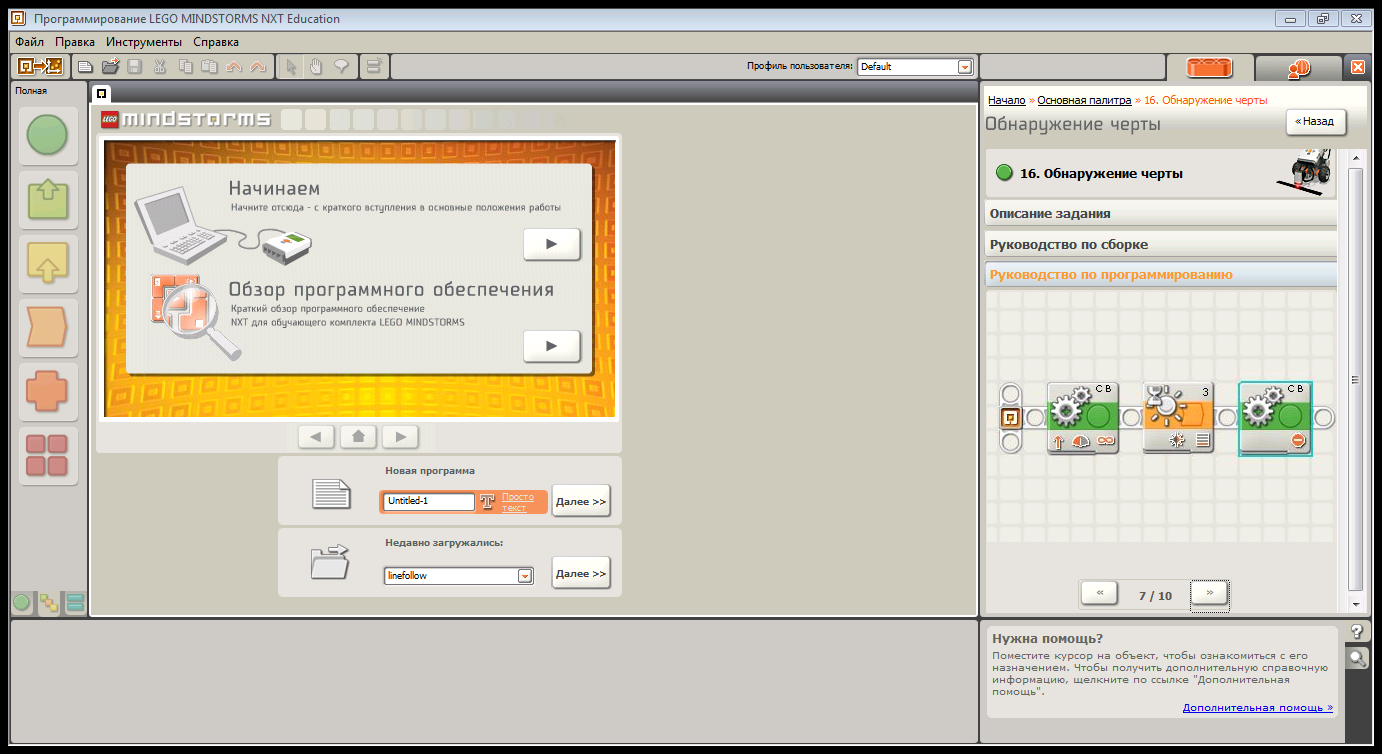Cut selection using the scissors icon
The height and width of the screenshot is (754, 1382).
pyautogui.click(x=159, y=67)
